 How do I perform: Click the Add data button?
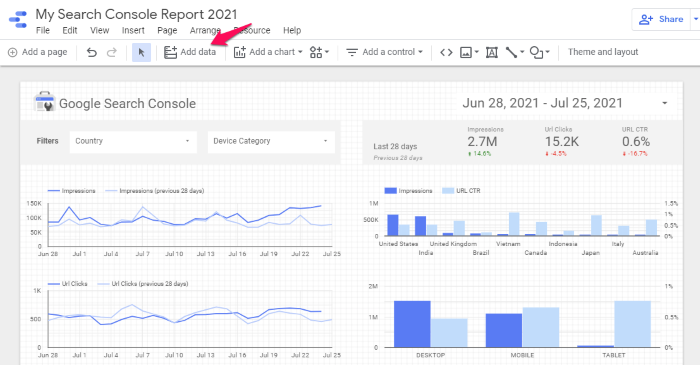tap(190, 52)
